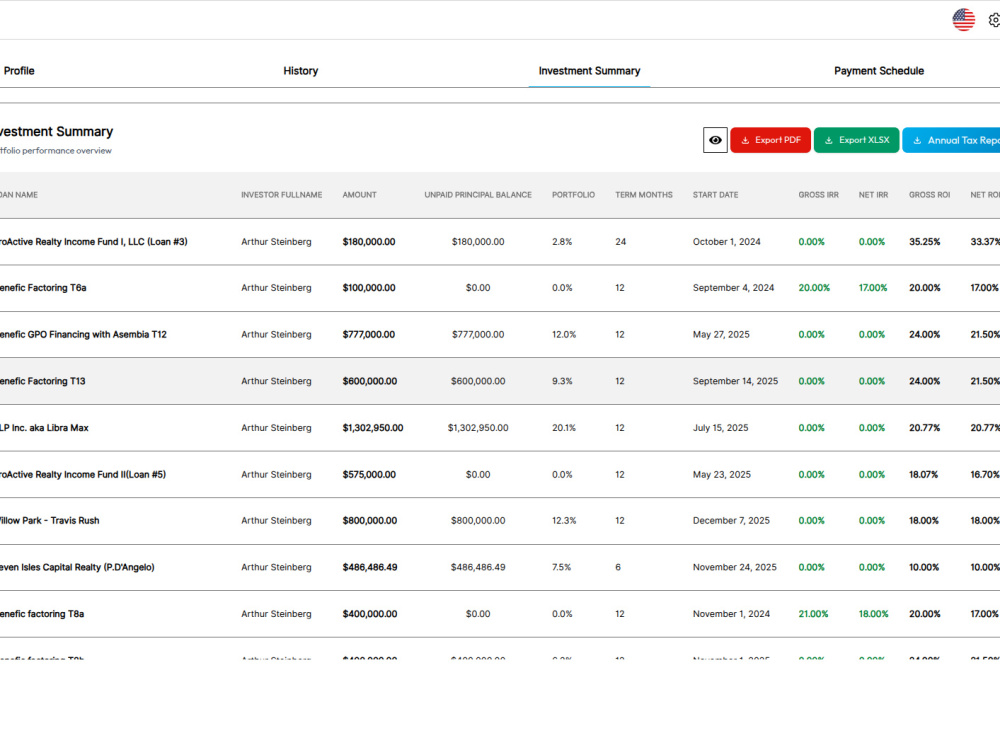Sort by the Portfolio column header
This screenshot has width=1000, height=750.
tap(573, 195)
